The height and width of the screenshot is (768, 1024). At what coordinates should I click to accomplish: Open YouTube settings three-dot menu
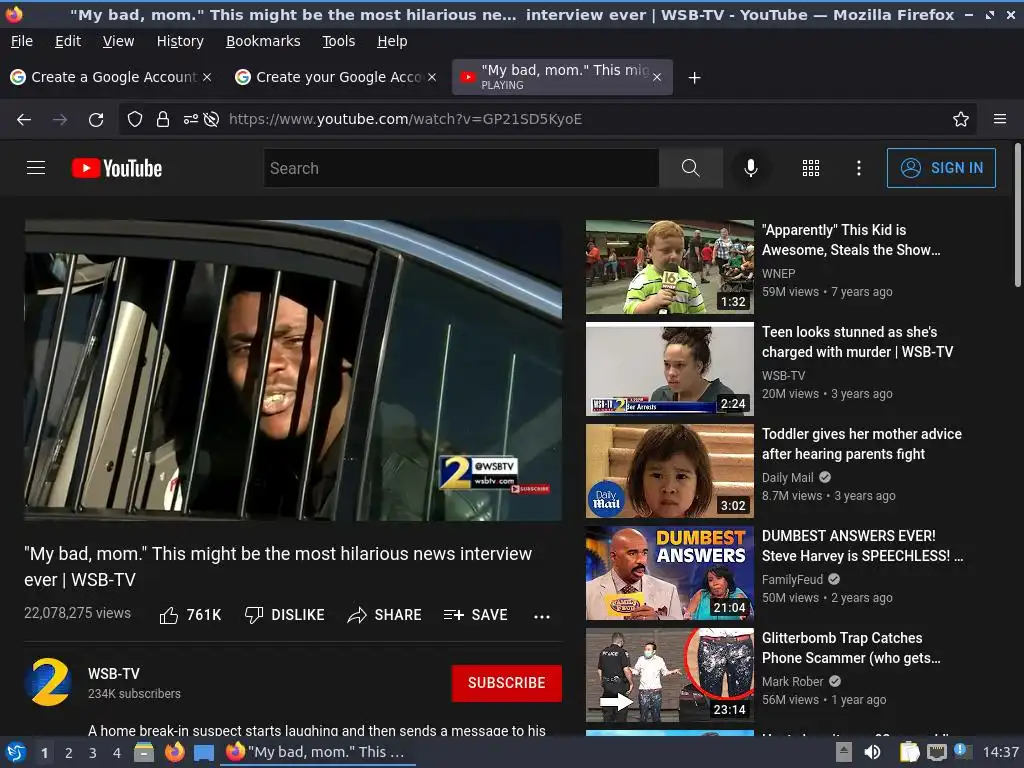tap(858, 168)
